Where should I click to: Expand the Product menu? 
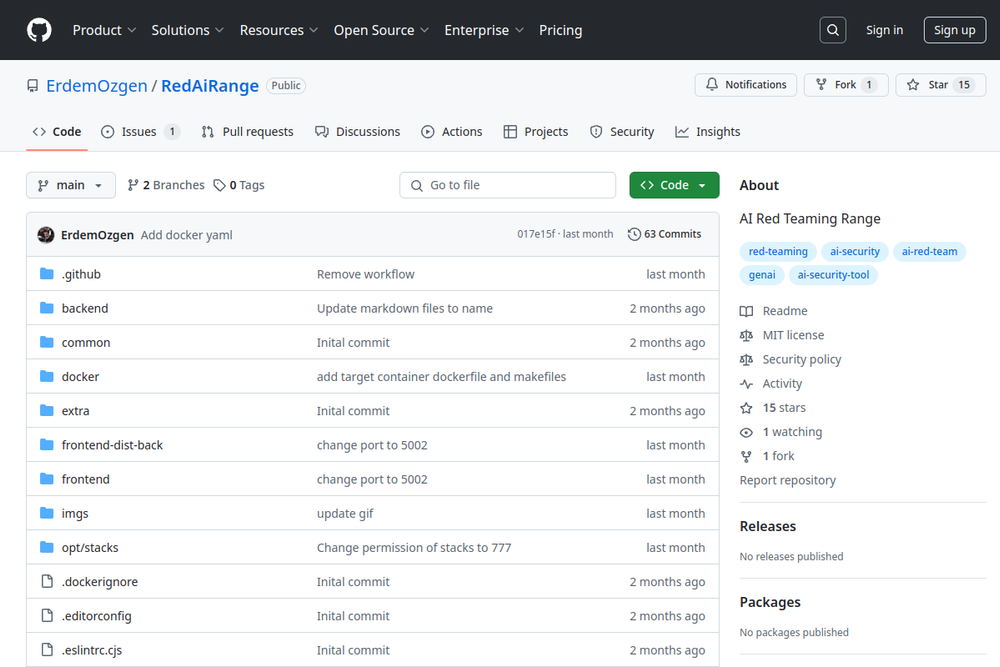coord(104,30)
